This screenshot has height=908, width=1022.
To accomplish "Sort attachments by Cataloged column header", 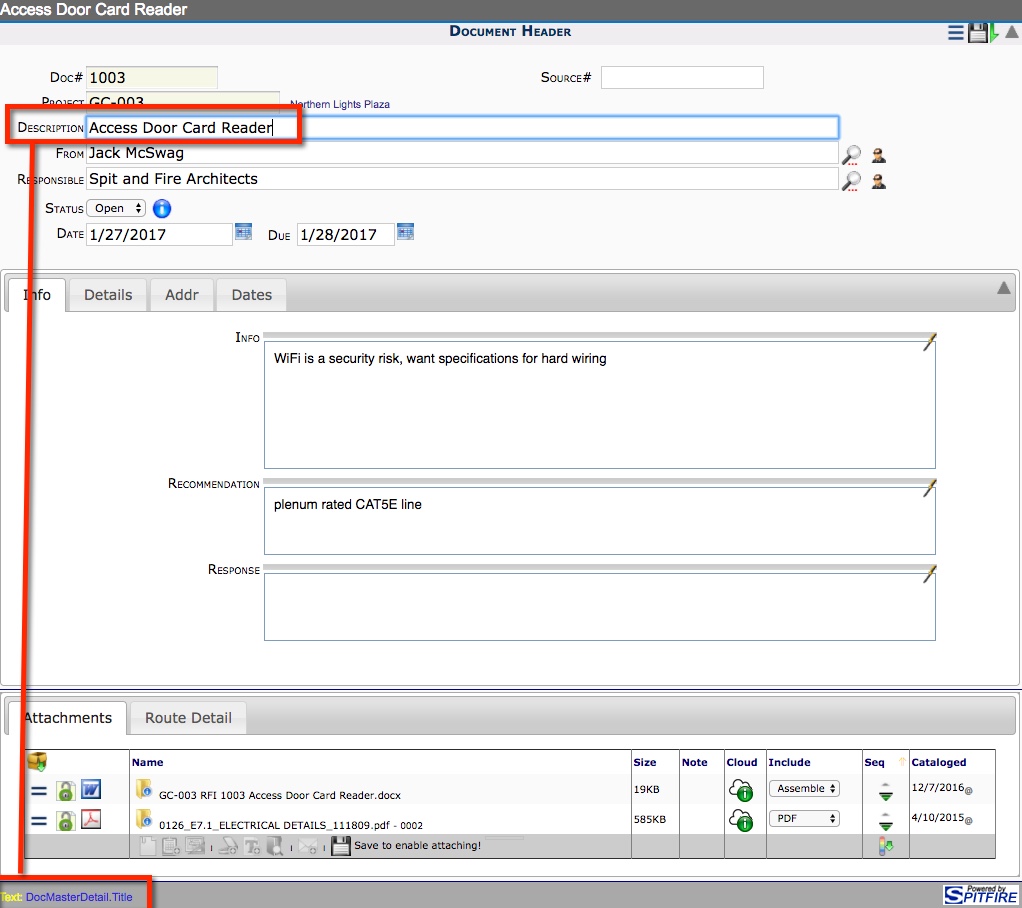I will click(939, 762).
